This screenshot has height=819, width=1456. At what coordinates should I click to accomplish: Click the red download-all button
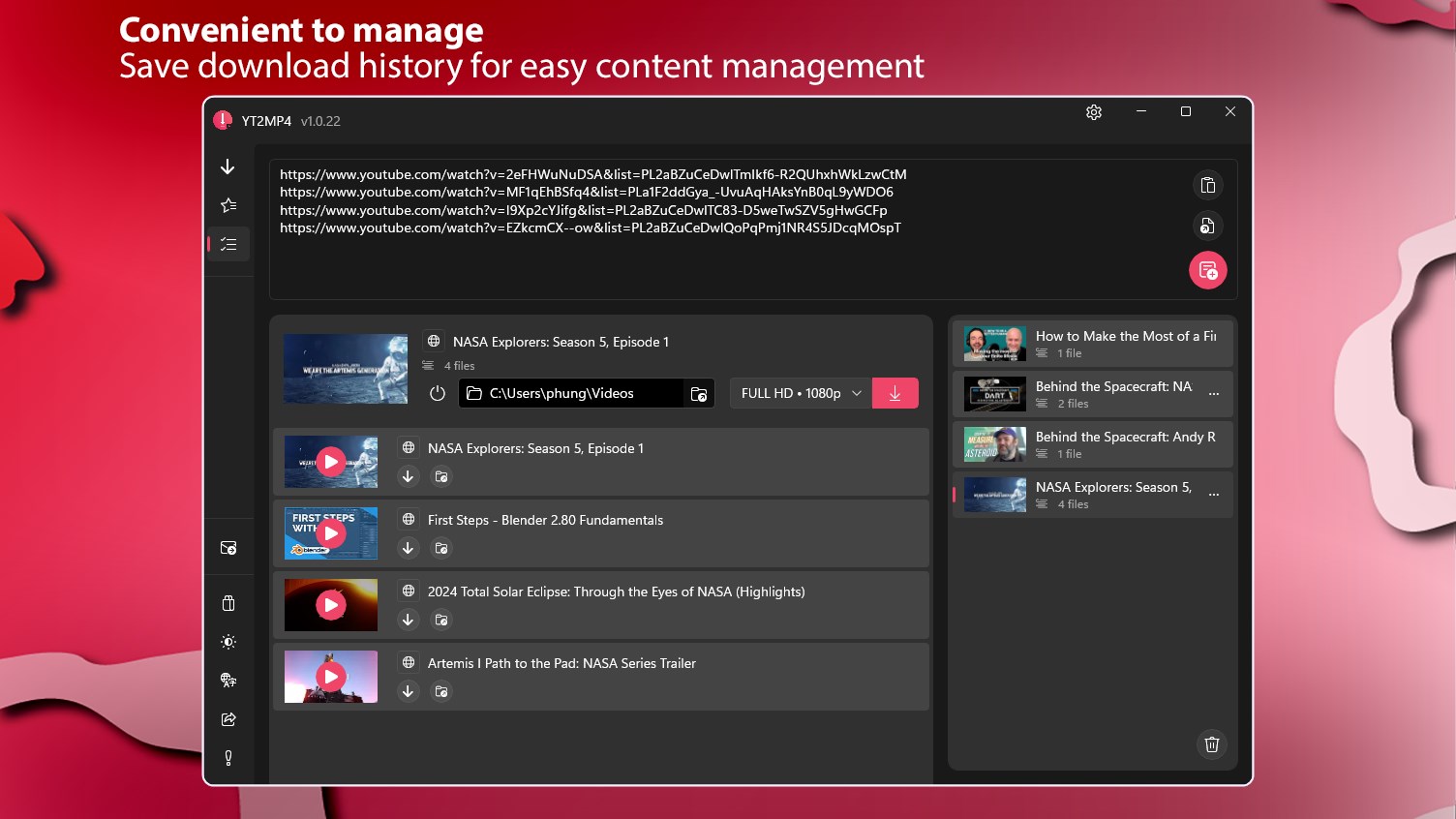pos(895,393)
